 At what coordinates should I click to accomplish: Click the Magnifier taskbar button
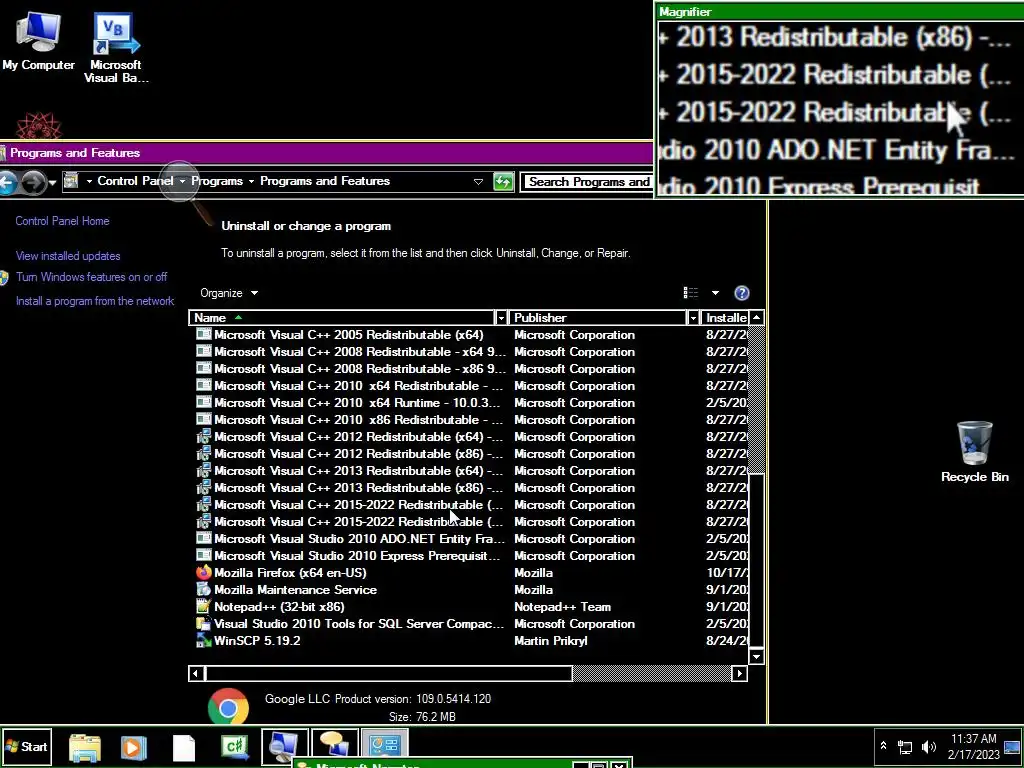coord(285,746)
